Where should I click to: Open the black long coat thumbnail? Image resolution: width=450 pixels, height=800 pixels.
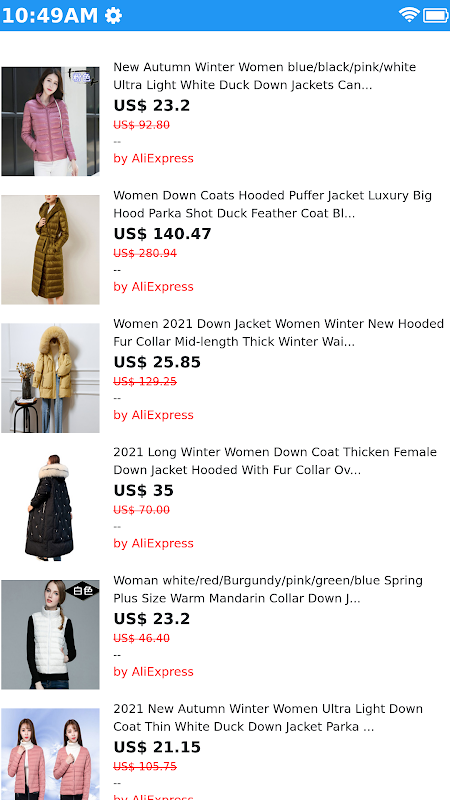click(51, 506)
